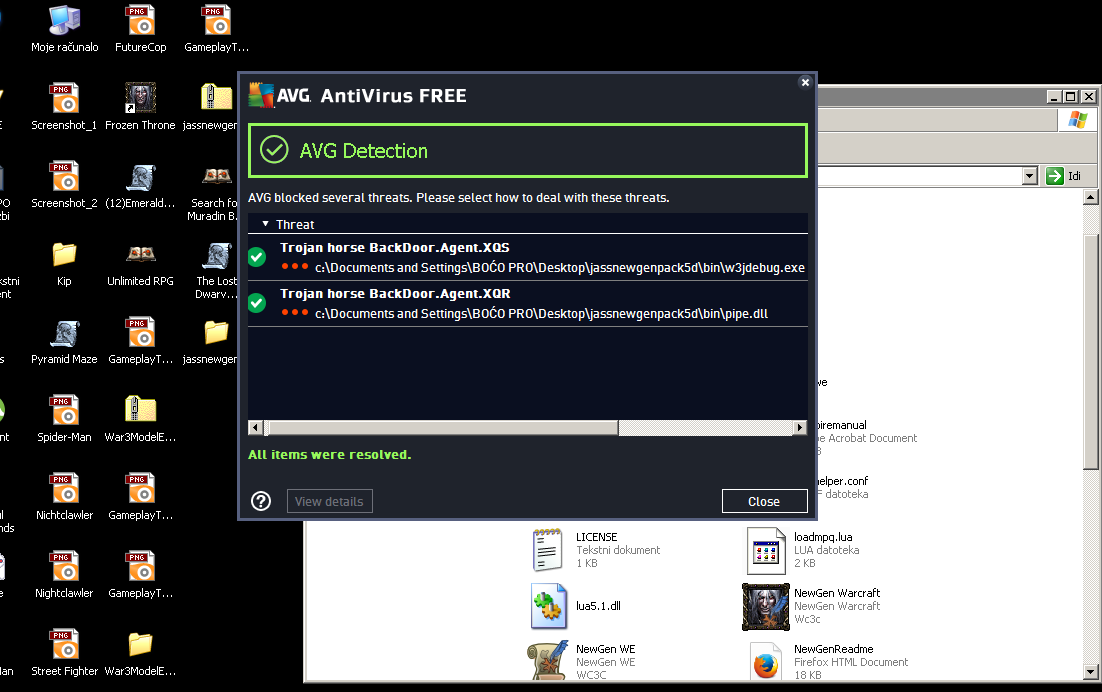Image resolution: width=1102 pixels, height=692 pixels.
Task: Click the View details button
Action: [329, 501]
